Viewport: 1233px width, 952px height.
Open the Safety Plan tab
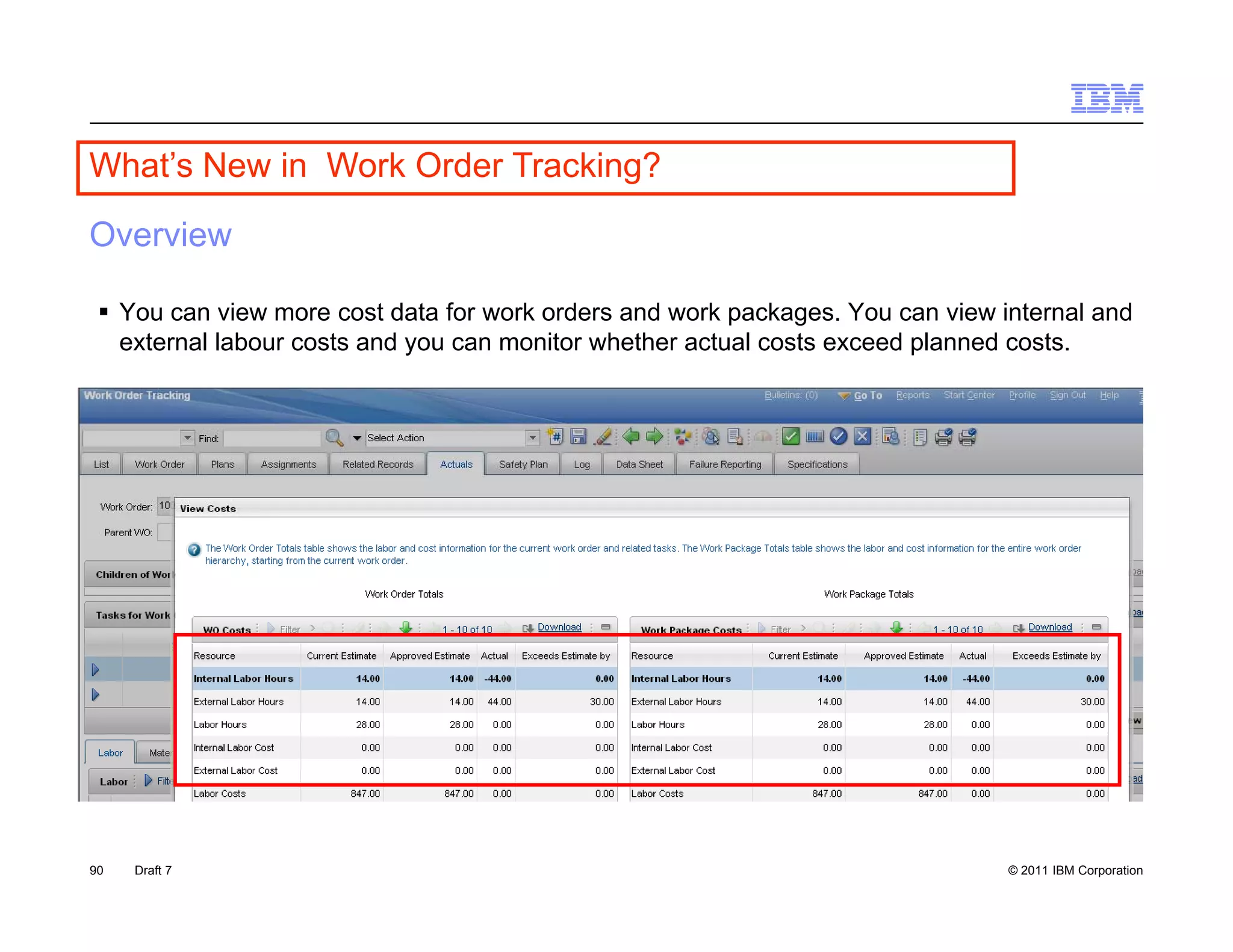pos(523,465)
